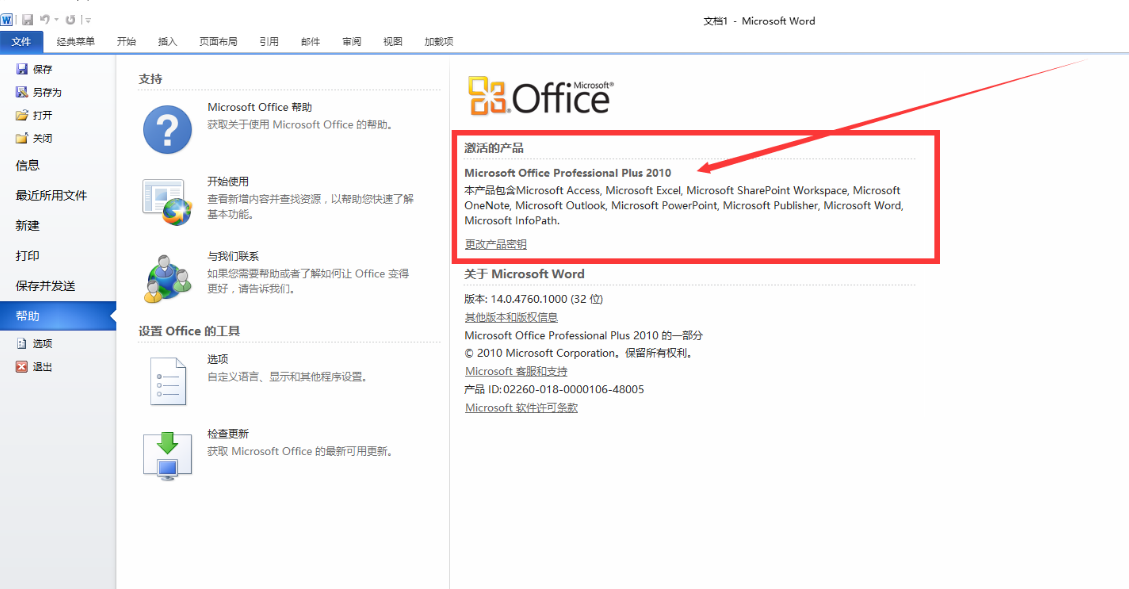Click the Word app icon in title bar

(6, 19)
